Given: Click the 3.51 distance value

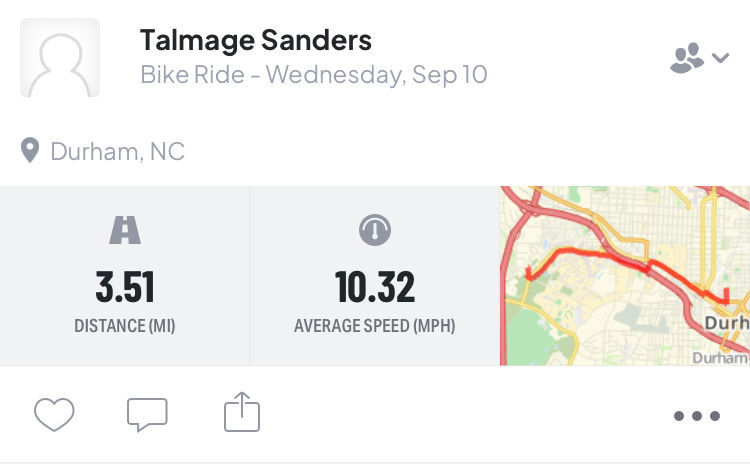Looking at the screenshot, I should pyautogui.click(x=125, y=288).
